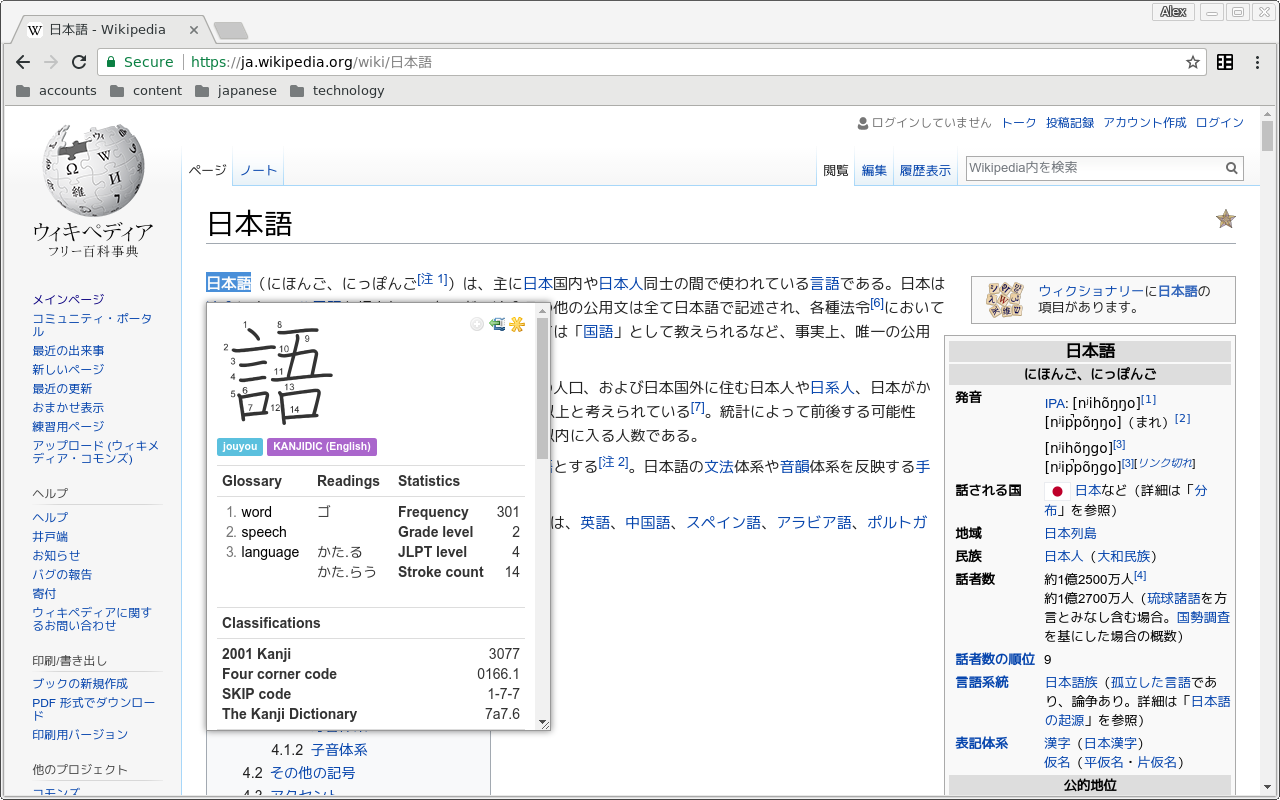The height and width of the screenshot is (800, 1280).
Task: Open the accounts bookmarks folder
Action: (57, 90)
